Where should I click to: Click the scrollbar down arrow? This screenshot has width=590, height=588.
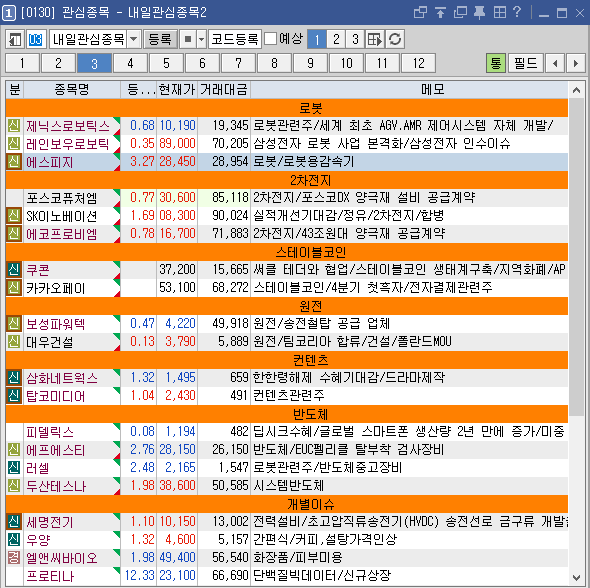point(576,577)
